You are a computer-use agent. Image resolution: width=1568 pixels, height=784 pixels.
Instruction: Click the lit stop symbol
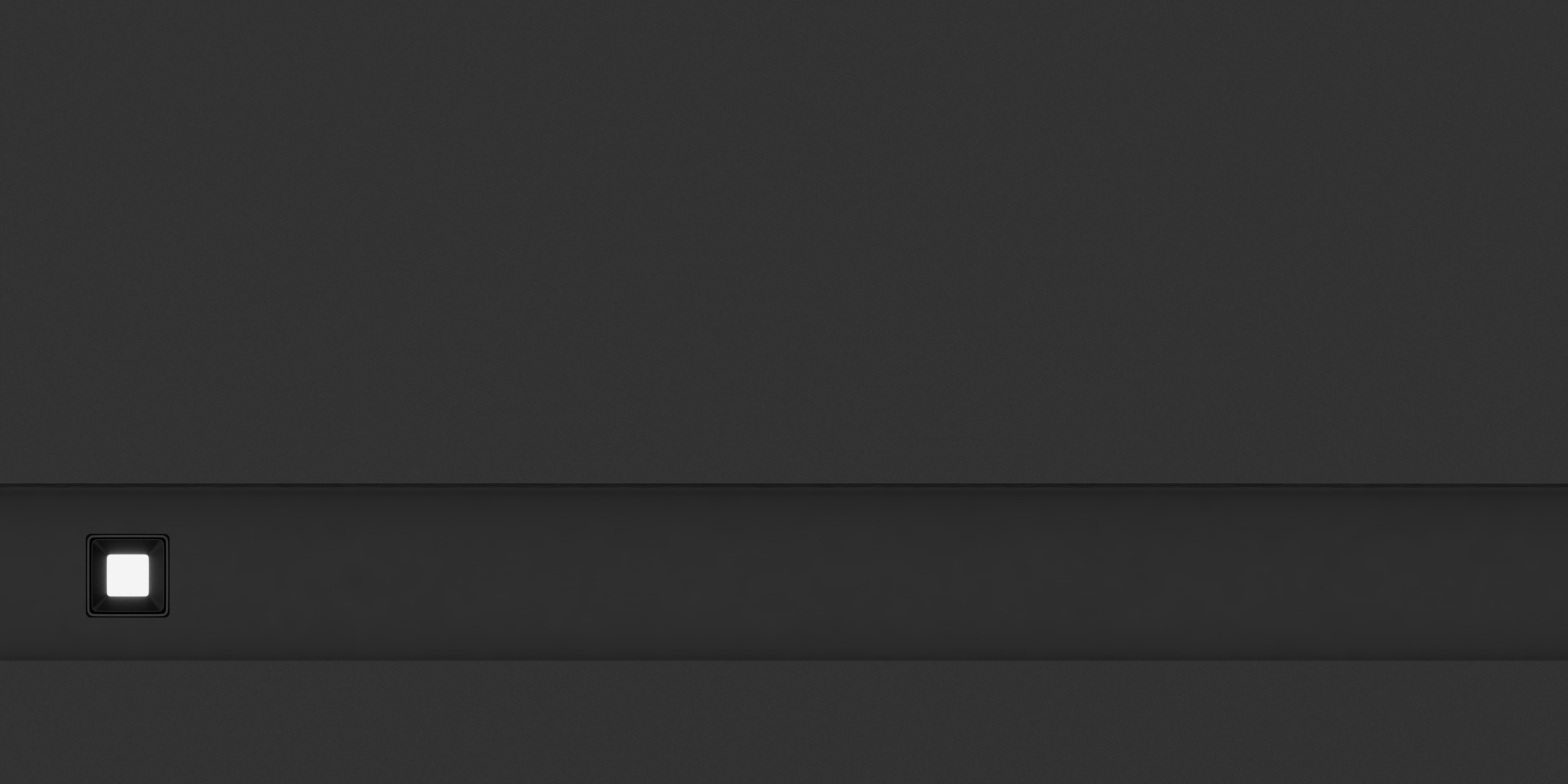tap(128, 575)
